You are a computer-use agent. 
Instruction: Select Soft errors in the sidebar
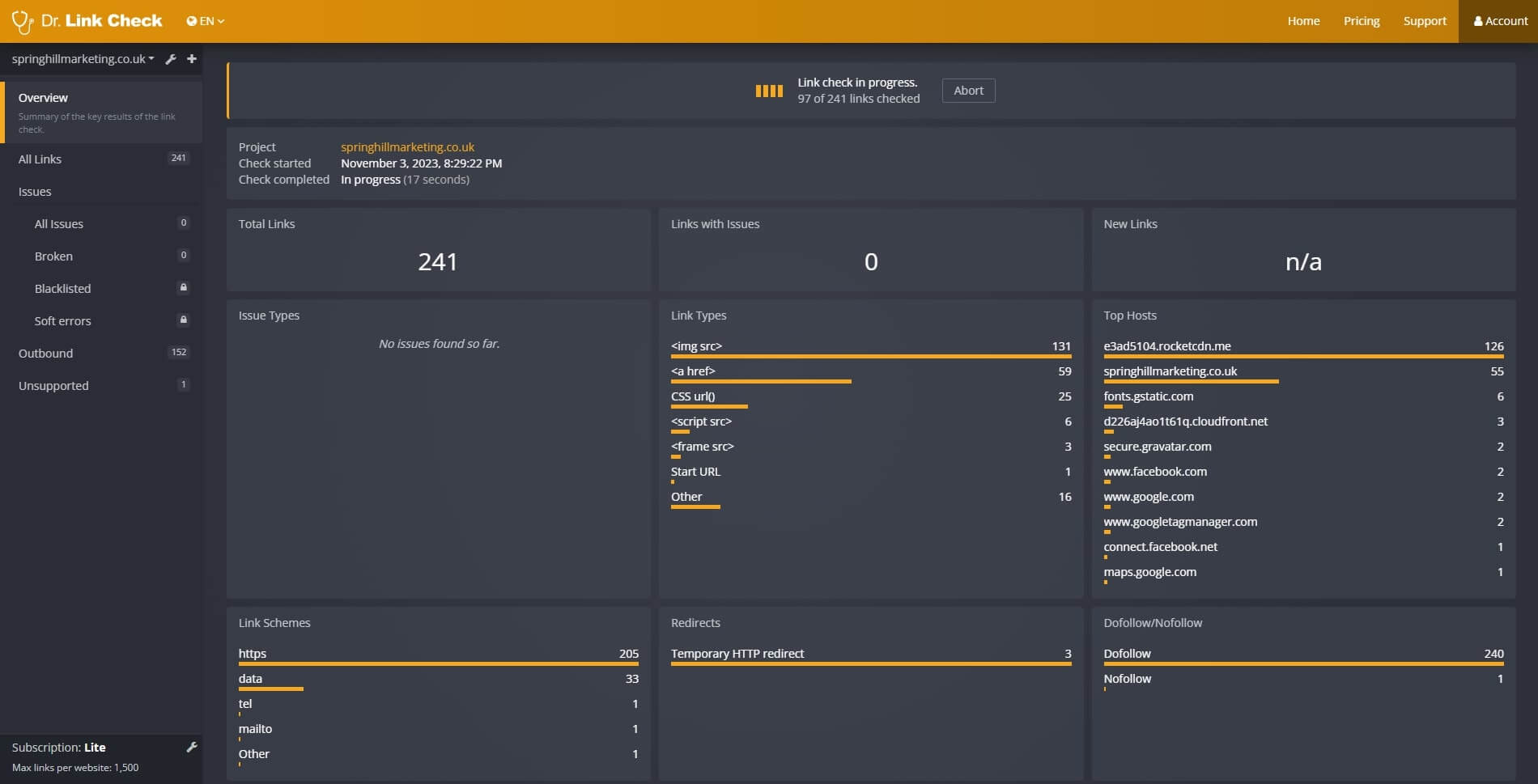(x=62, y=321)
